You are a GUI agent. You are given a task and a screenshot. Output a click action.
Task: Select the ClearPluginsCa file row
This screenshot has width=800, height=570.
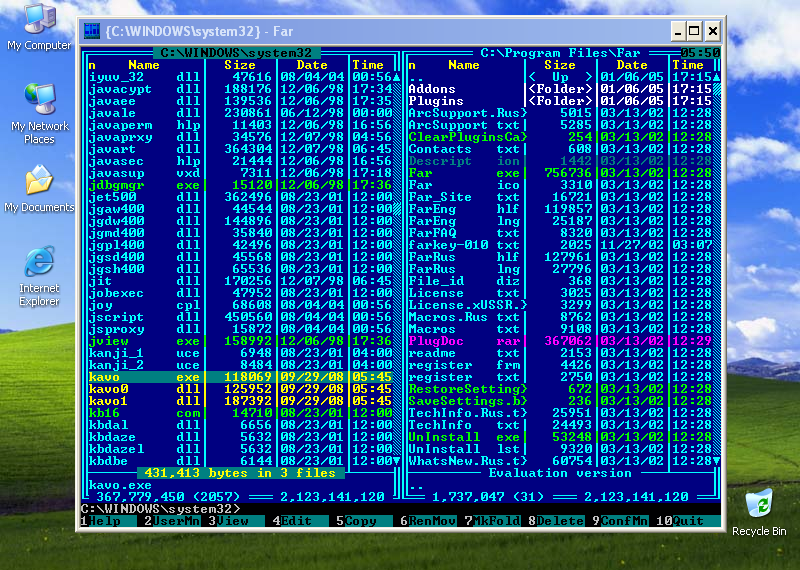560,137
